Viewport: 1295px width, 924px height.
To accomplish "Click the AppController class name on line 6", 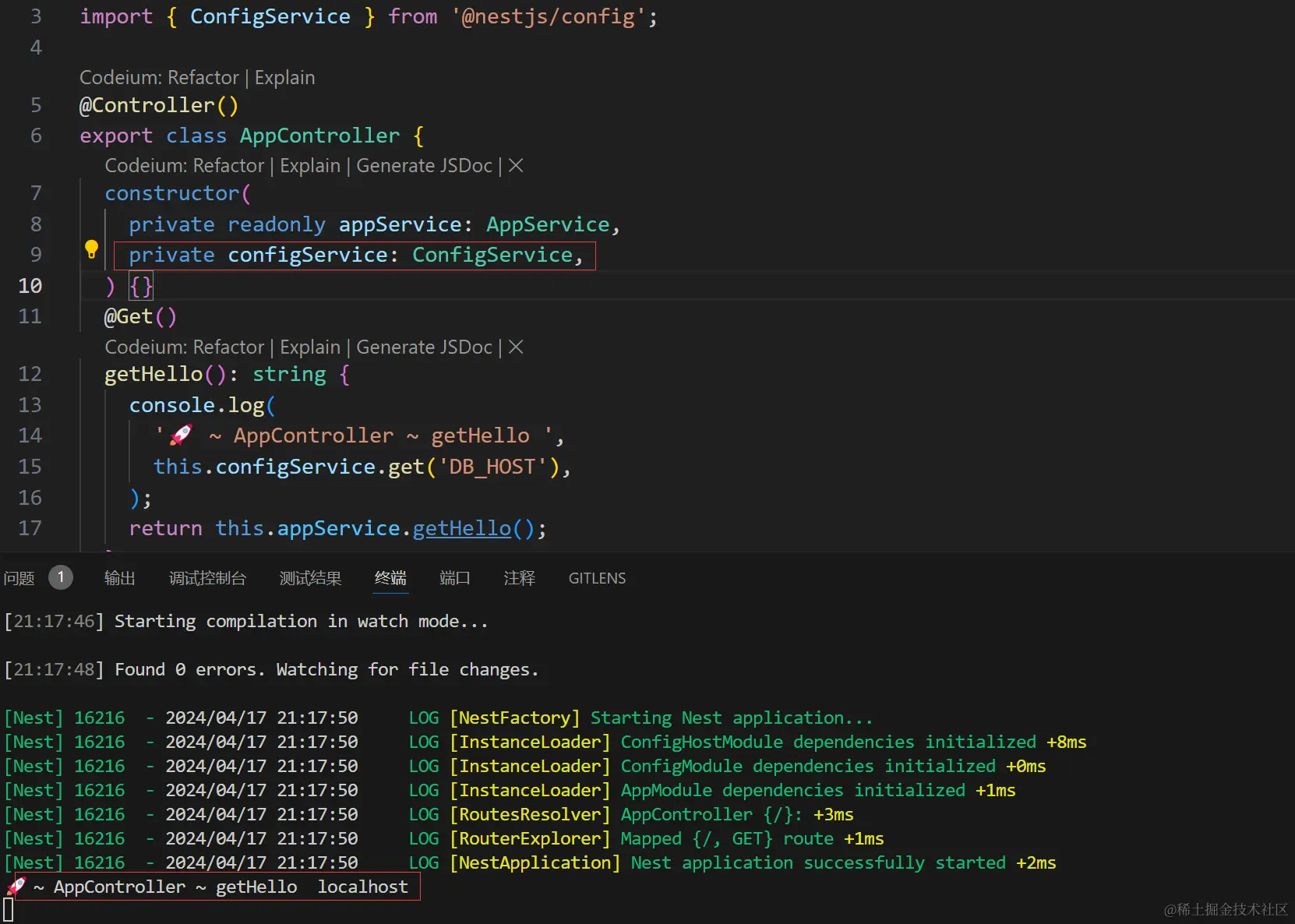I will click(x=319, y=136).
